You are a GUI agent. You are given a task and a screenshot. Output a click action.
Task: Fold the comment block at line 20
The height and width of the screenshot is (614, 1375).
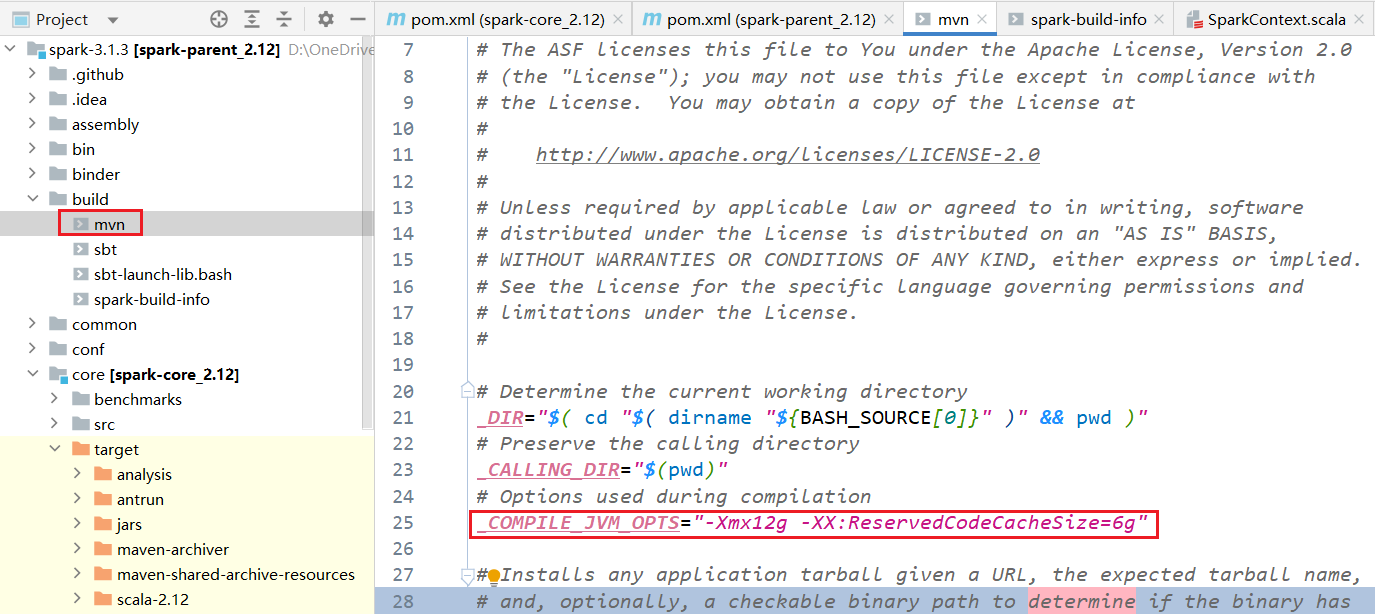click(466, 391)
